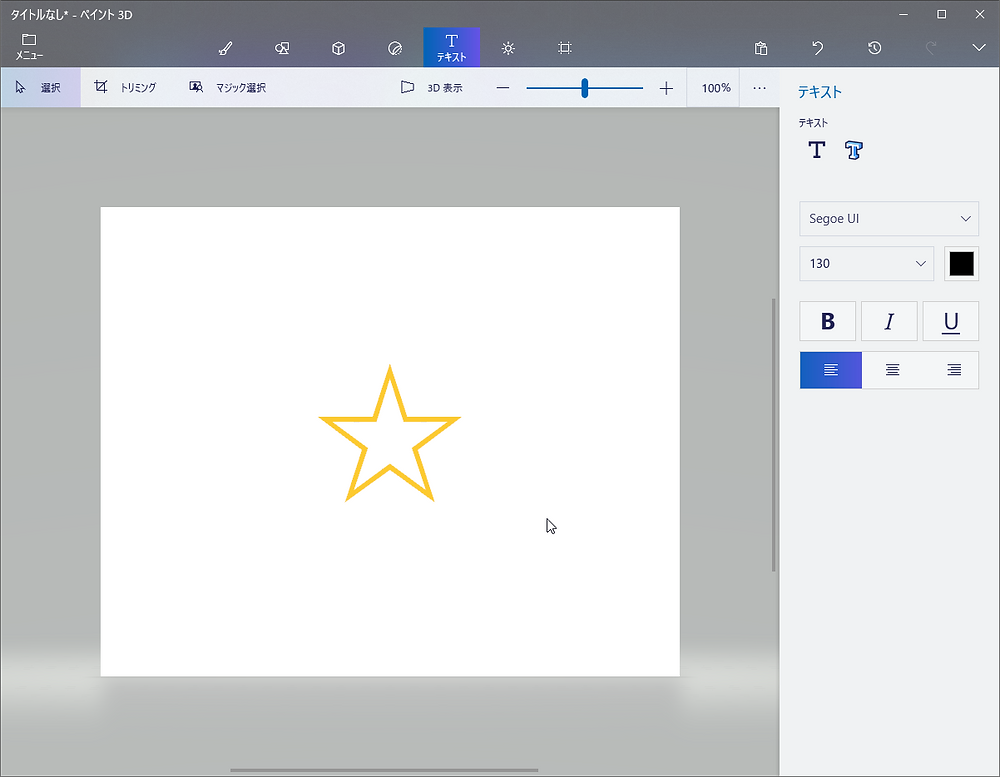
Task: Click the horizontal canvas scrollbar
Action: pyautogui.click(x=384, y=771)
